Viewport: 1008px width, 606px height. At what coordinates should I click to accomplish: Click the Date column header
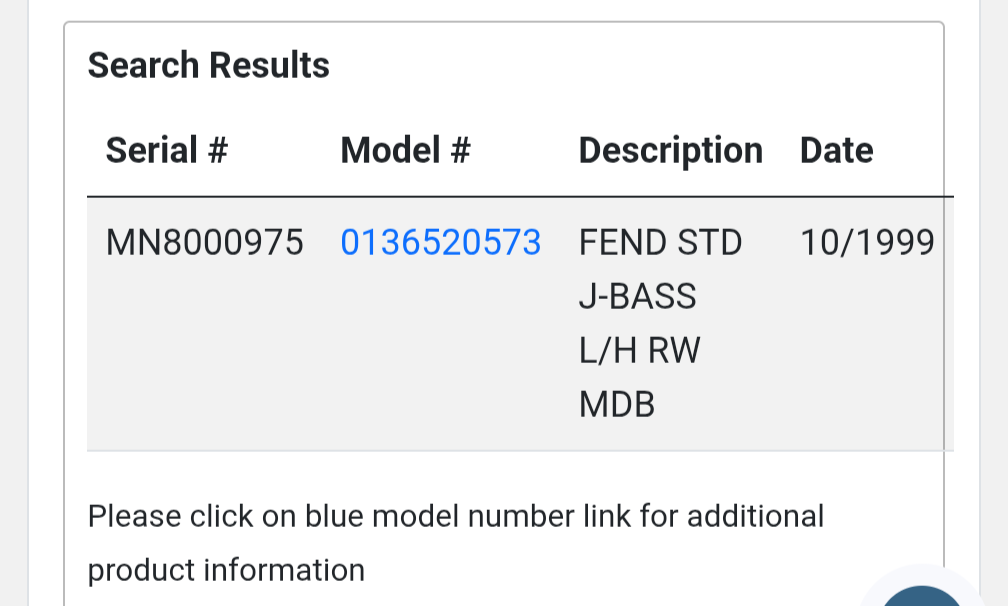click(x=836, y=150)
